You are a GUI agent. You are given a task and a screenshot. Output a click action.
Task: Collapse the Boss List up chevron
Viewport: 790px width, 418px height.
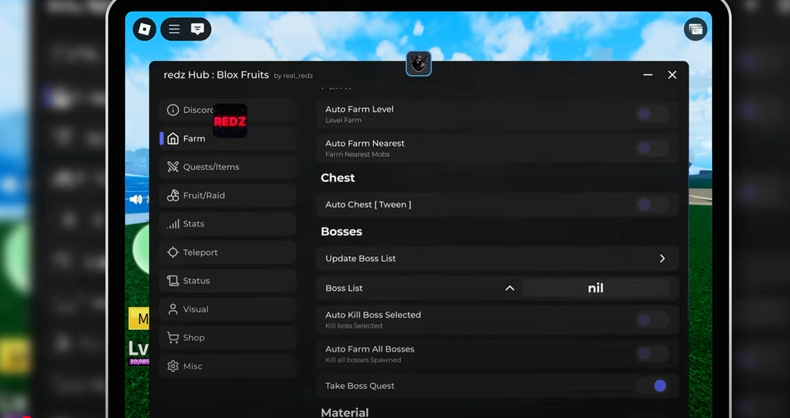coord(510,288)
